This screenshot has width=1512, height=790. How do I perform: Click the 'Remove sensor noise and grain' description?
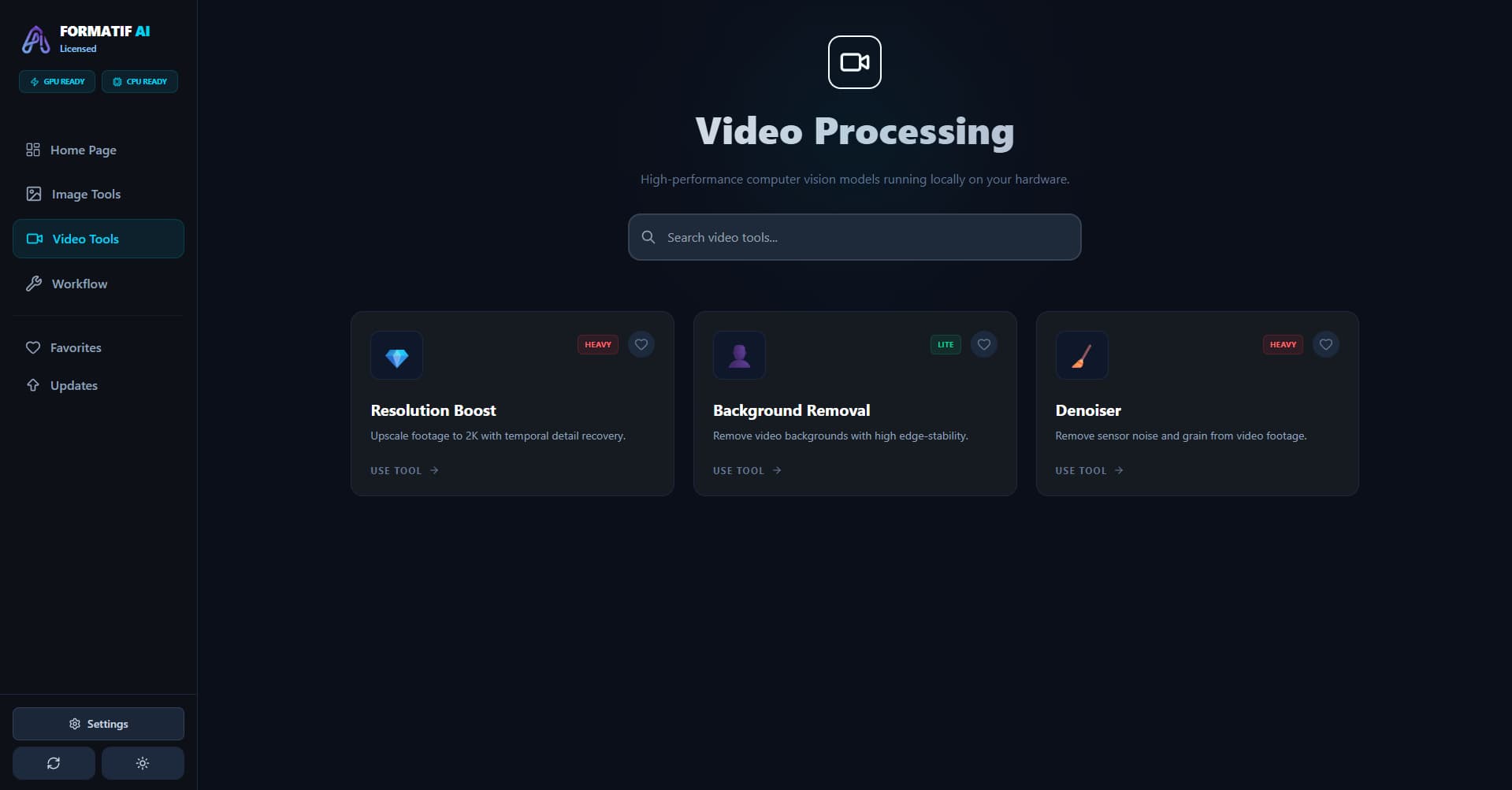[x=1181, y=436]
